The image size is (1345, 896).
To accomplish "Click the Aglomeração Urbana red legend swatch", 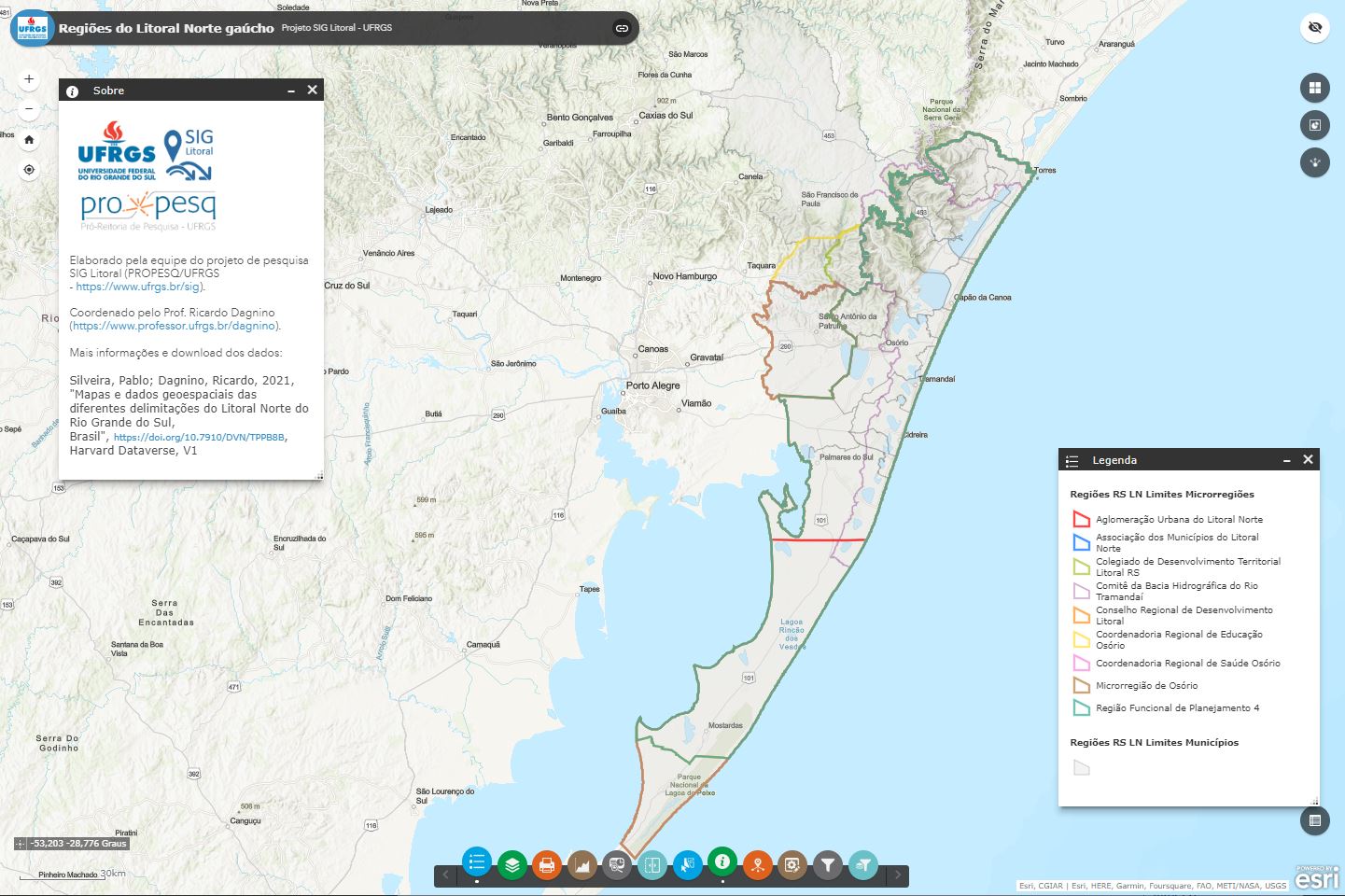I will (1081, 519).
